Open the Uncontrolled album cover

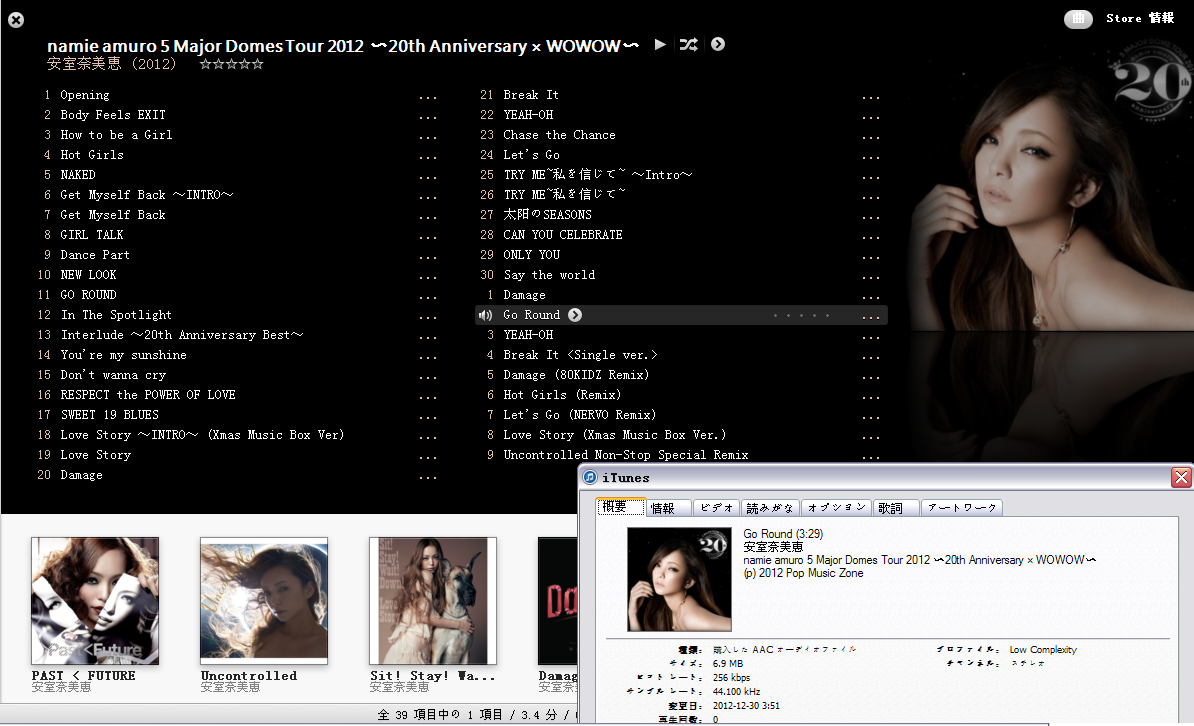264,601
